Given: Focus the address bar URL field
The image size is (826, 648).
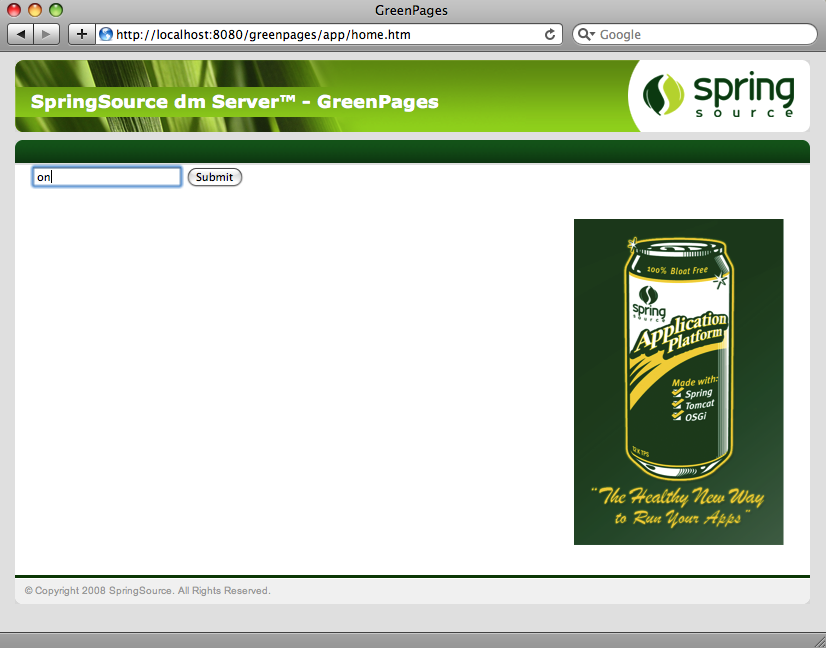Looking at the screenshot, I should click(328, 34).
